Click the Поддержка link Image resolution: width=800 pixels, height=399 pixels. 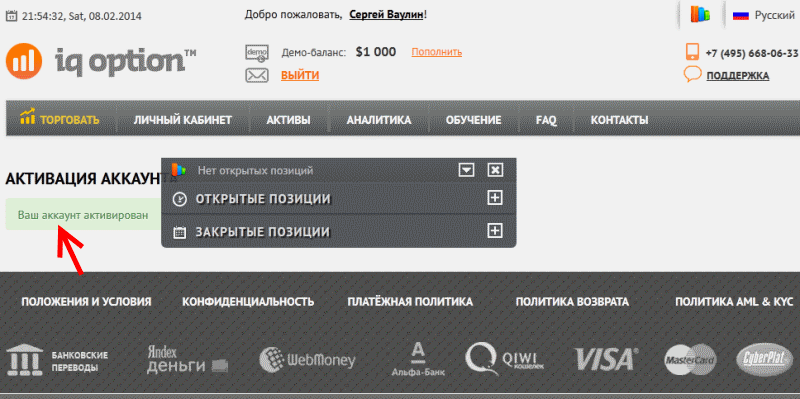[738, 76]
